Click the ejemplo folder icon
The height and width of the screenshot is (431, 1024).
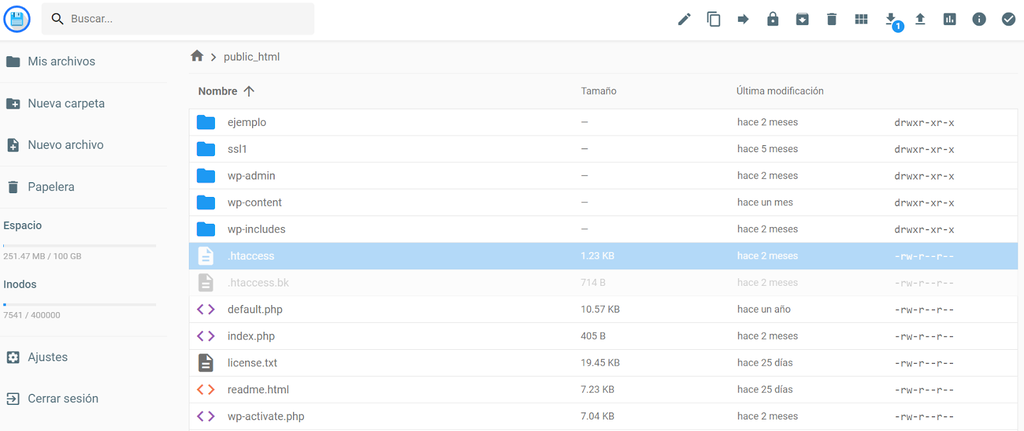coord(206,122)
